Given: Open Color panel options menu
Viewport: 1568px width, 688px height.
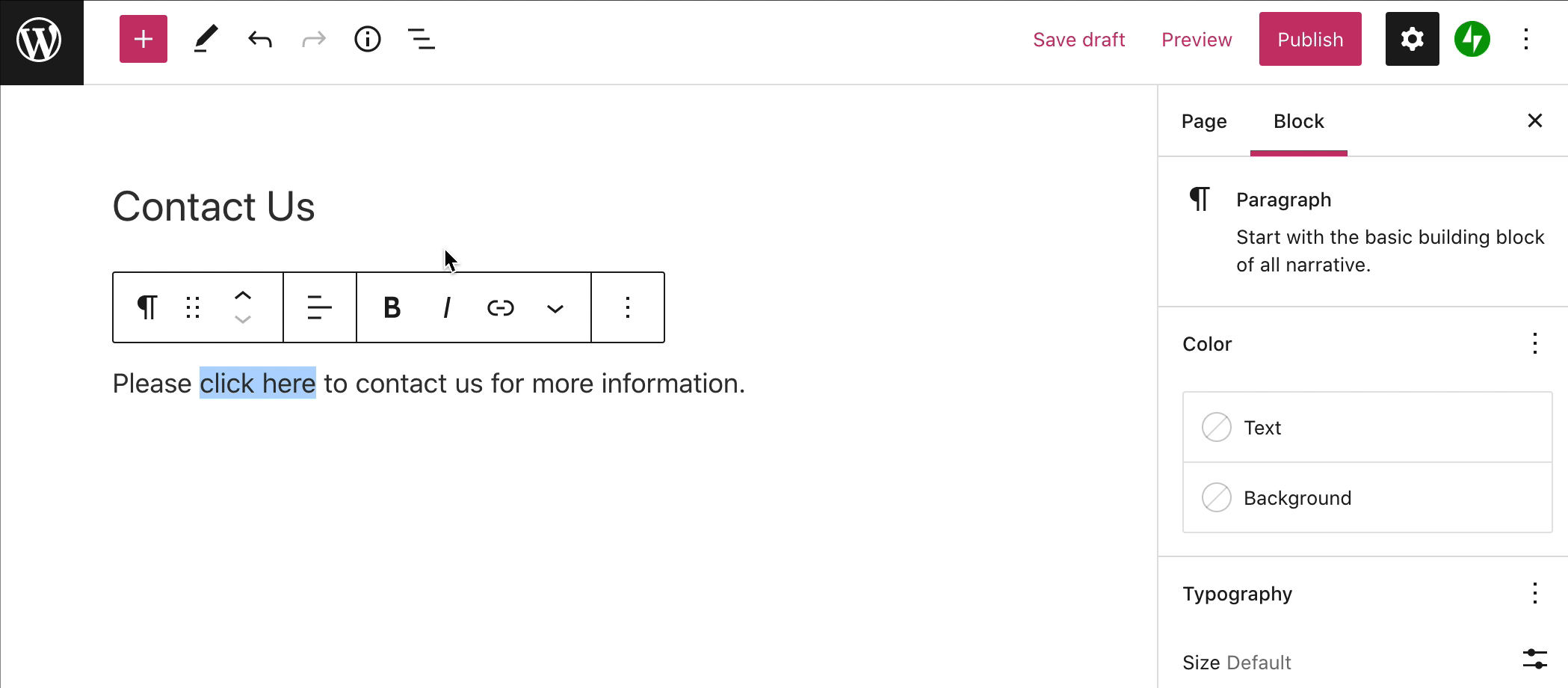Looking at the screenshot, I should point(1534,343).
